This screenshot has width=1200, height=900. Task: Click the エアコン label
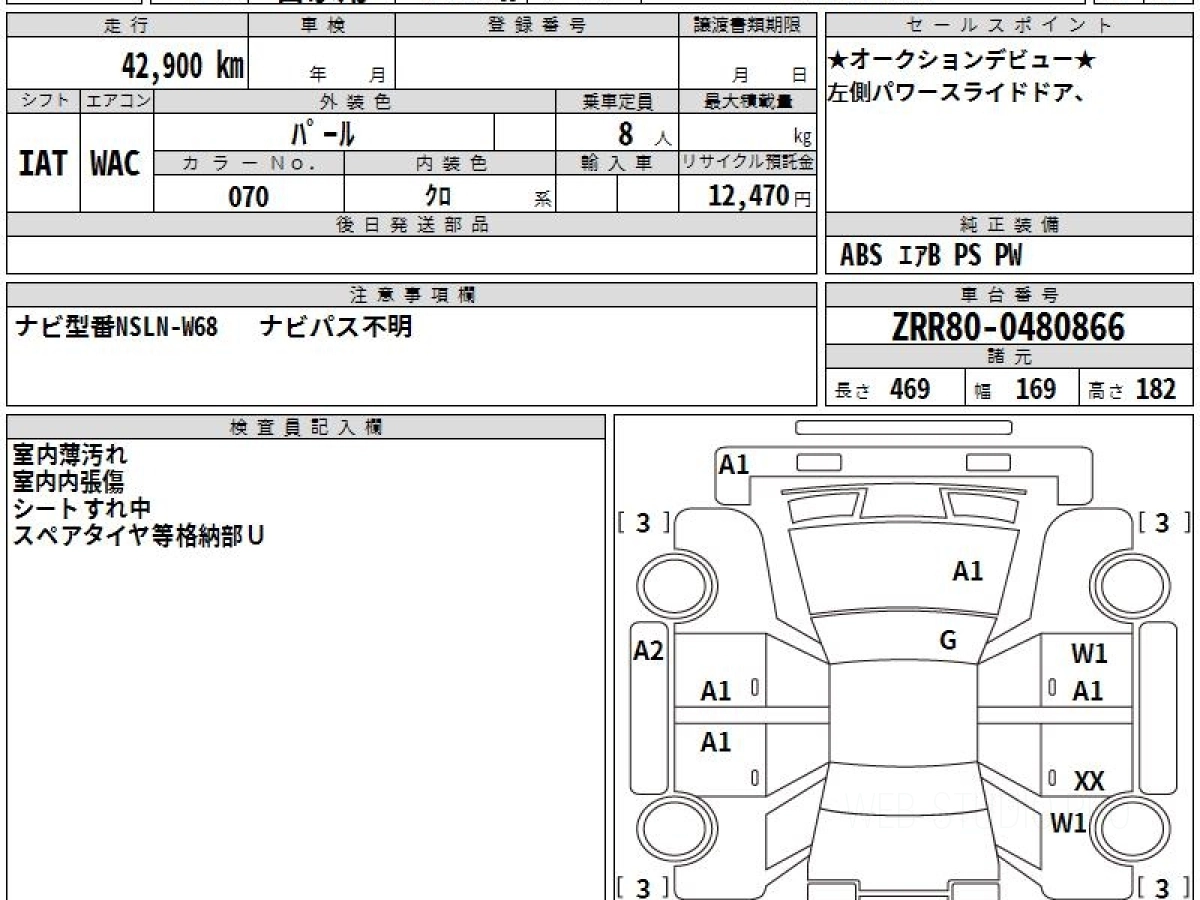(117, 101)
